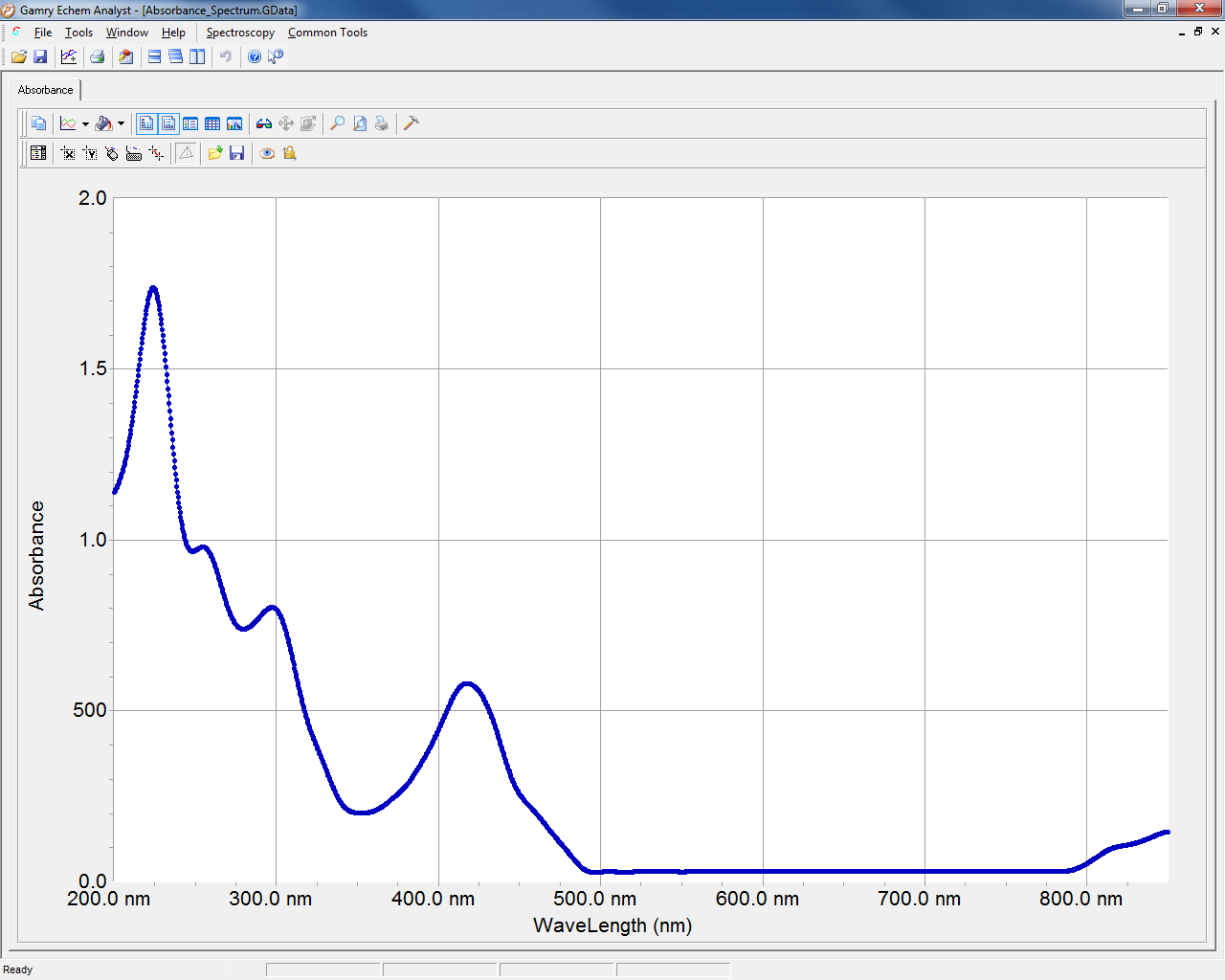Click the chart depth rotation icon
The width and height of the screenshot is (1225, 980).
point(308,123)
